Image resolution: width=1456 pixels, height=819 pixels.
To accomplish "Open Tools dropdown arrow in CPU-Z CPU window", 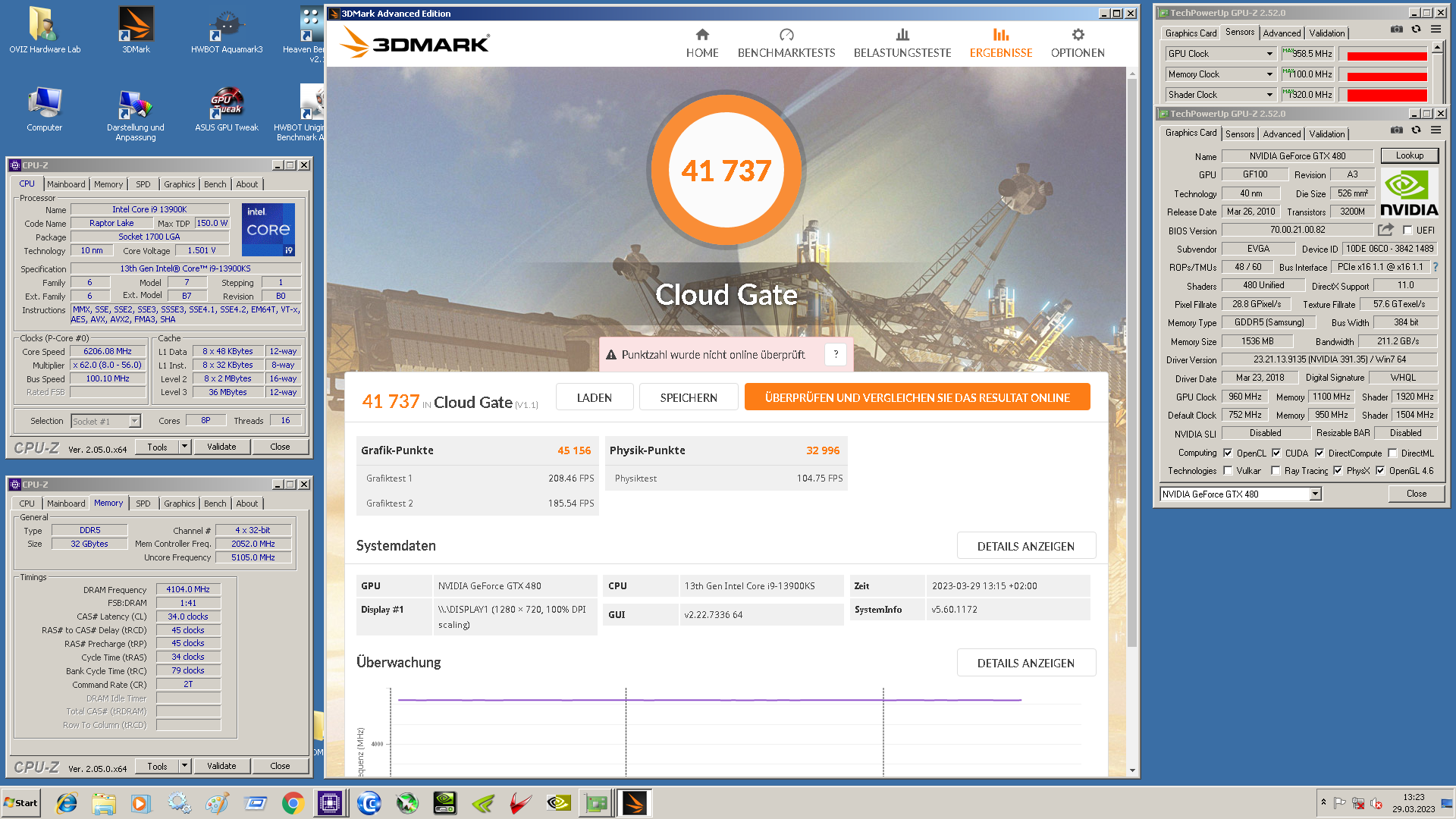I will click(184, 447).
